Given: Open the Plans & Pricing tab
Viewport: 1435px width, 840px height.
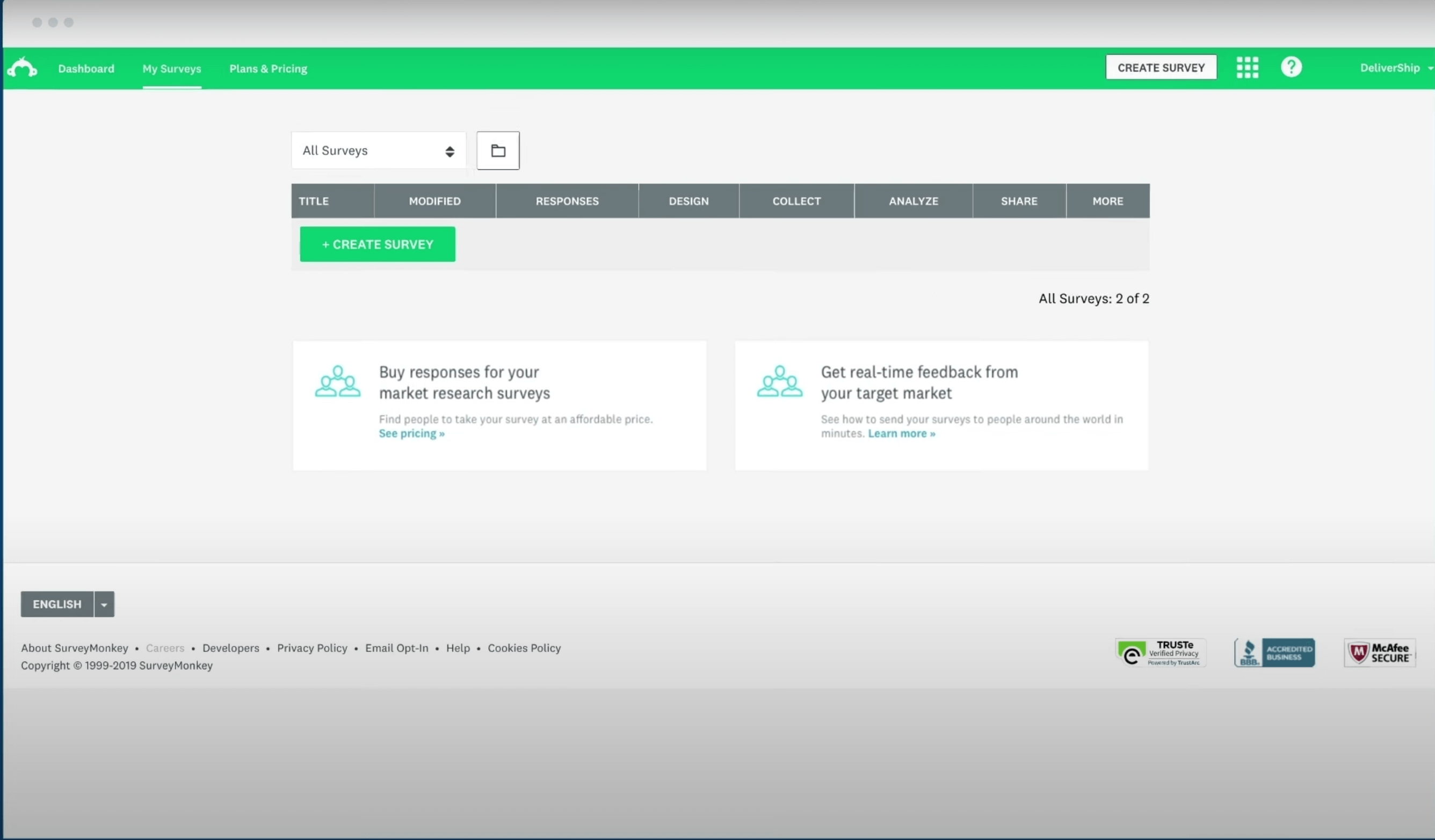Looking at the screenshot, I should click(x=267, y=68).
